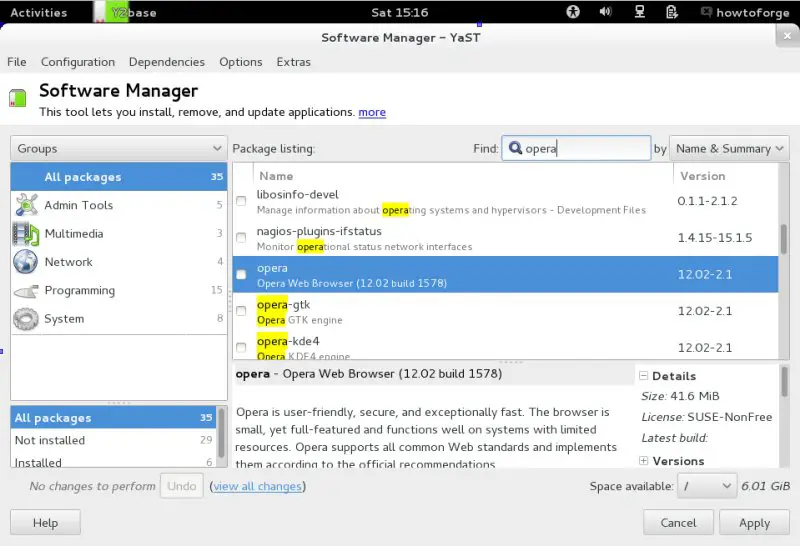Open the Options menu
The image size is (800, 546).
click(240, 62)
